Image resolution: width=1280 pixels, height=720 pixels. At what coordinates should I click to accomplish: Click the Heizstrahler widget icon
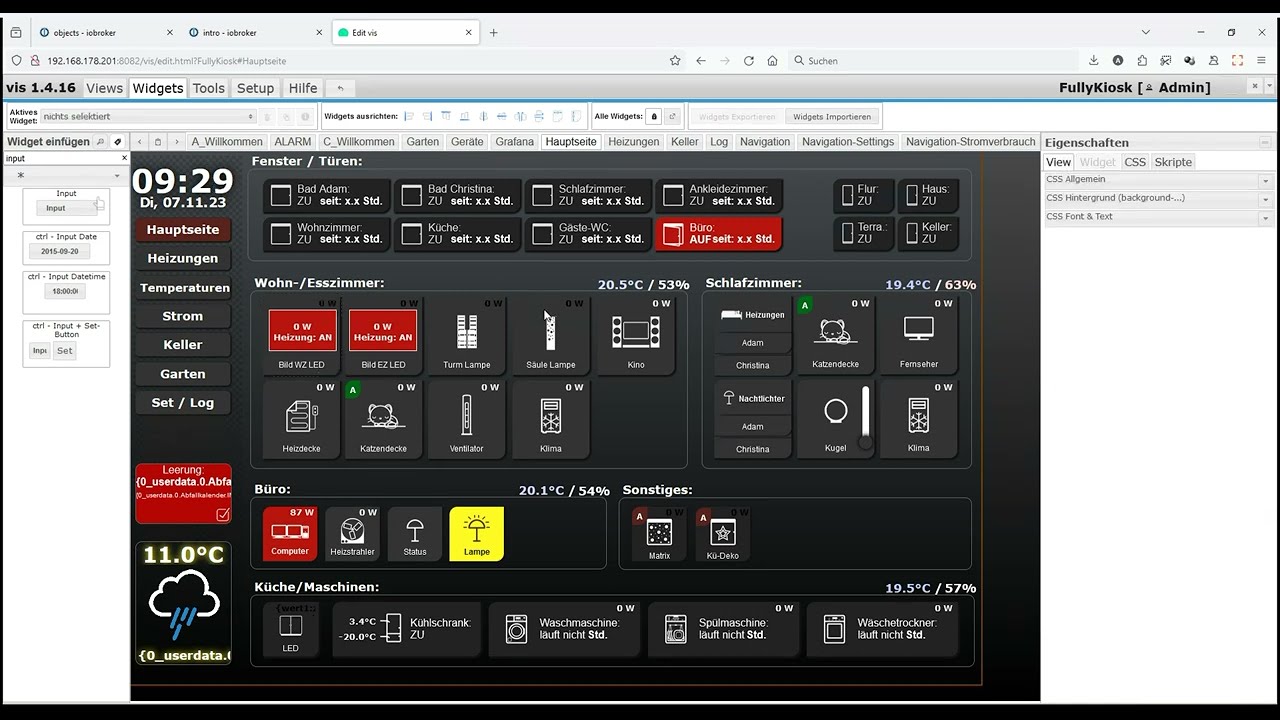tap(352, 530)
